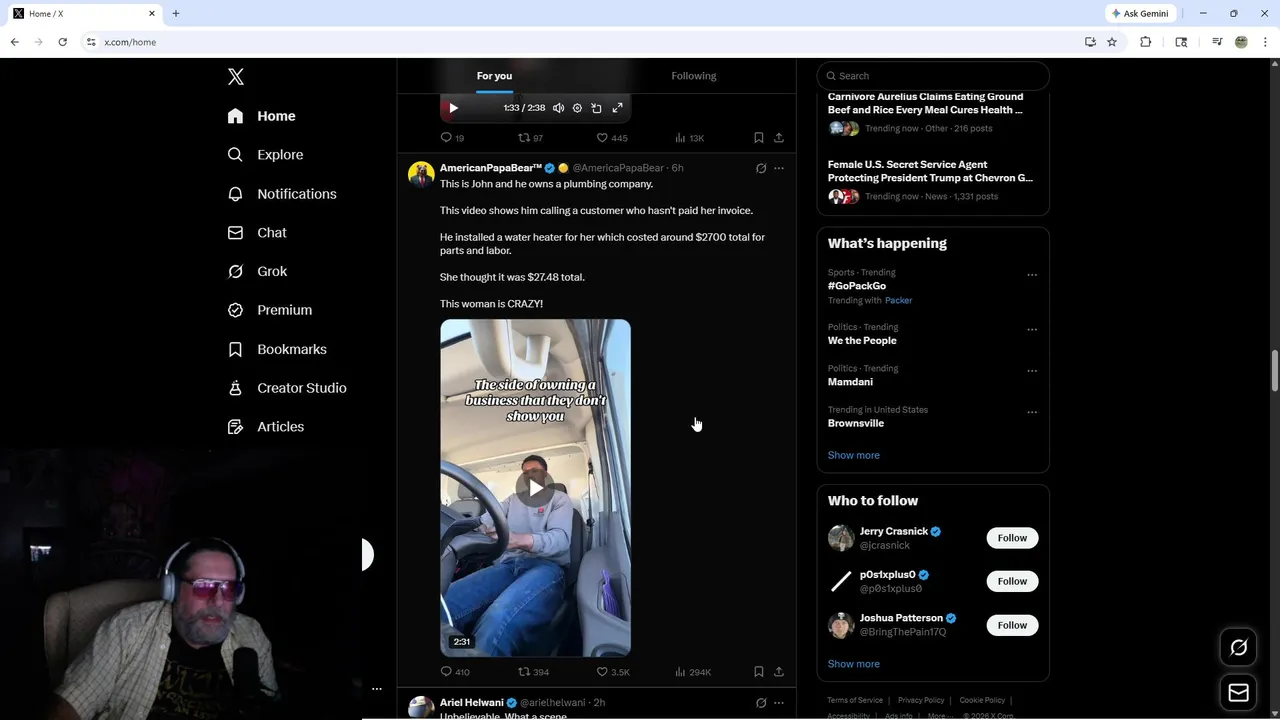View 294K views analytics

click(x=693, y=672)
